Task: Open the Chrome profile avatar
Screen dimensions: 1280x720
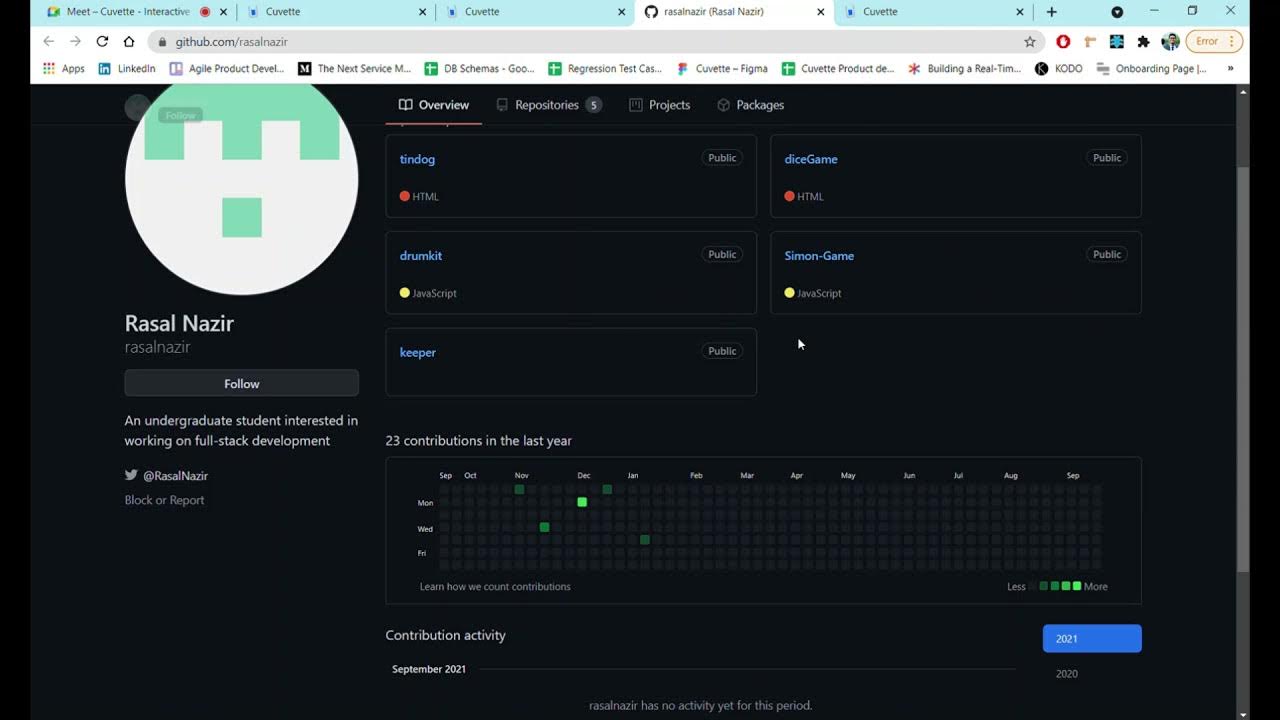Action: pyautogui.click(x=1170, y=41)
